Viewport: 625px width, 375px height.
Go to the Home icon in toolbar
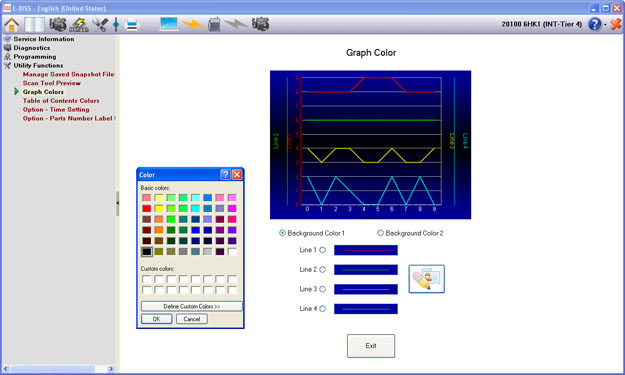[12, 25]
